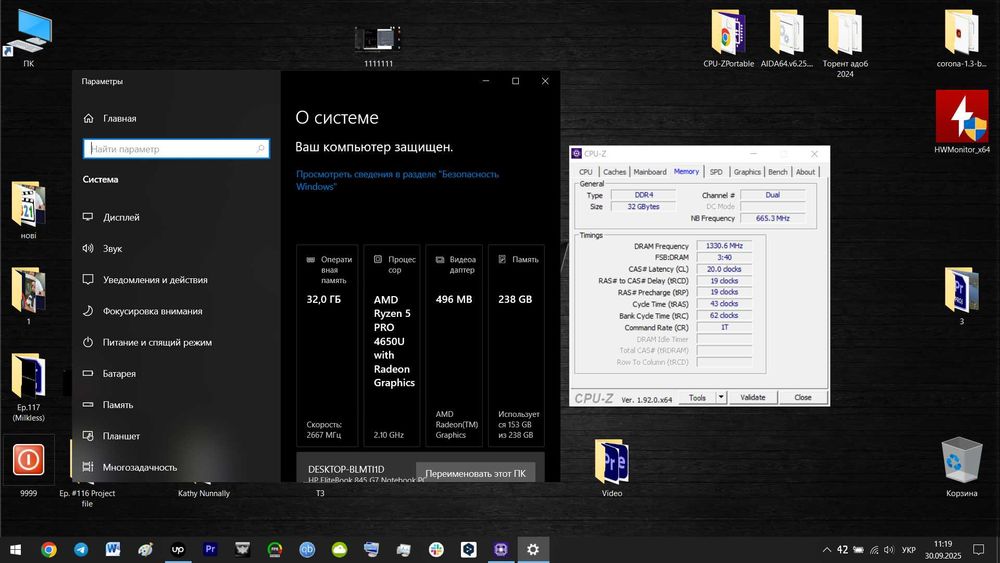This screenshot has height=563, width=1000.
Task: Click Tools button in CPU-Z
Action: (x=697, y=397)
